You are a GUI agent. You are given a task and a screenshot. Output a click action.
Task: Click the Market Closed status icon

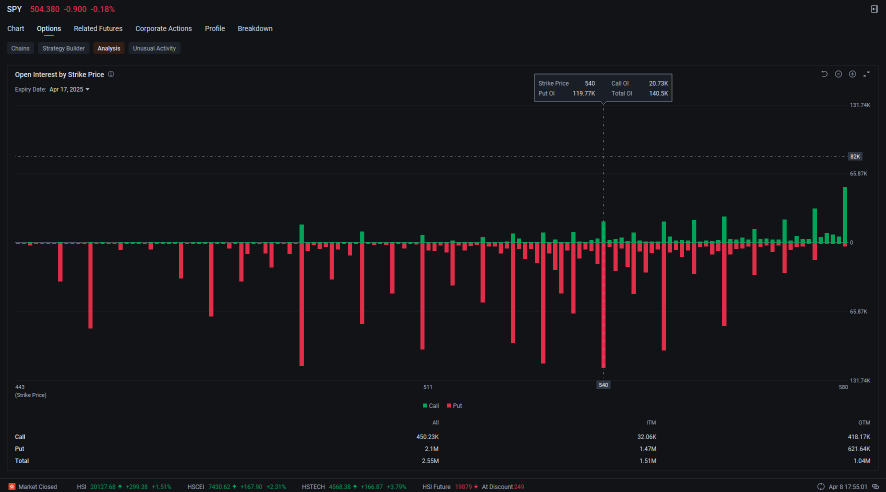pos(12,486)
